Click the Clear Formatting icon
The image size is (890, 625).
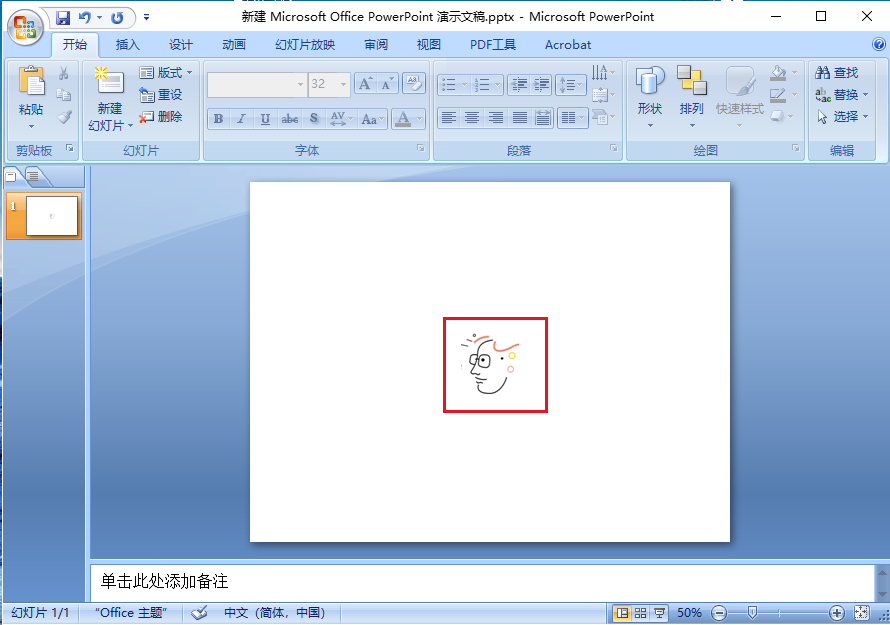click(414, 84)
